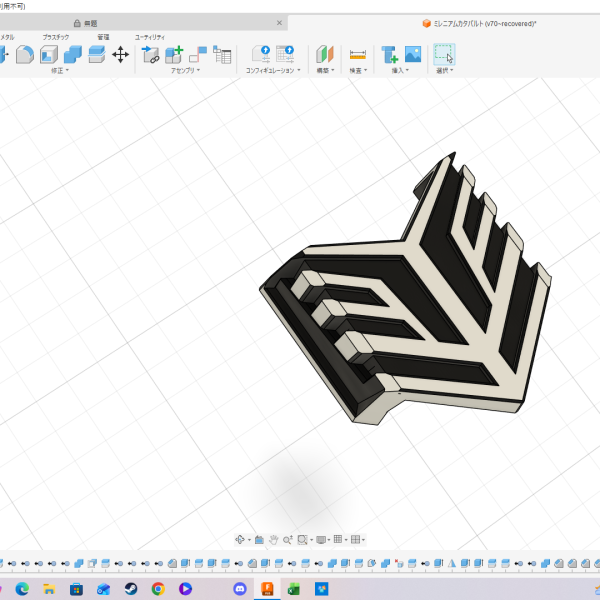
Task: Click the Look At icon
Action: tap(259, 539)
